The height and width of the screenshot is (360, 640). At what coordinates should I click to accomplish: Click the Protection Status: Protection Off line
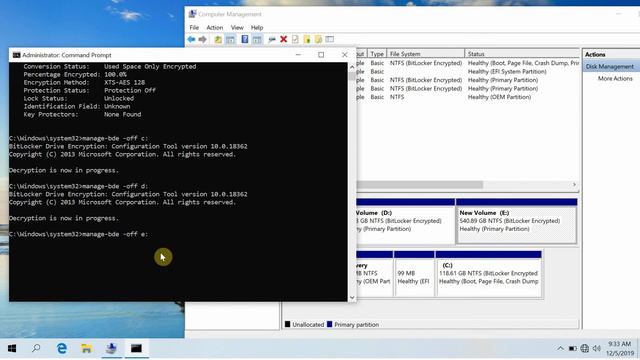coord(89,91)
